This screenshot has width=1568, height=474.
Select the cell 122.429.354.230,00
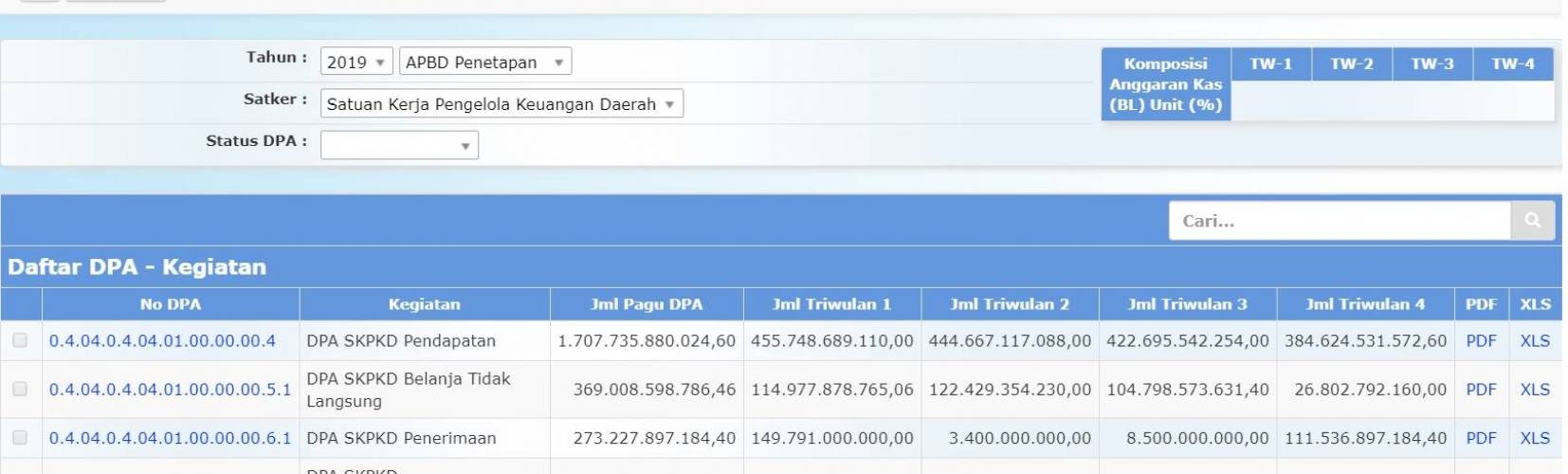coord(1010,389)
